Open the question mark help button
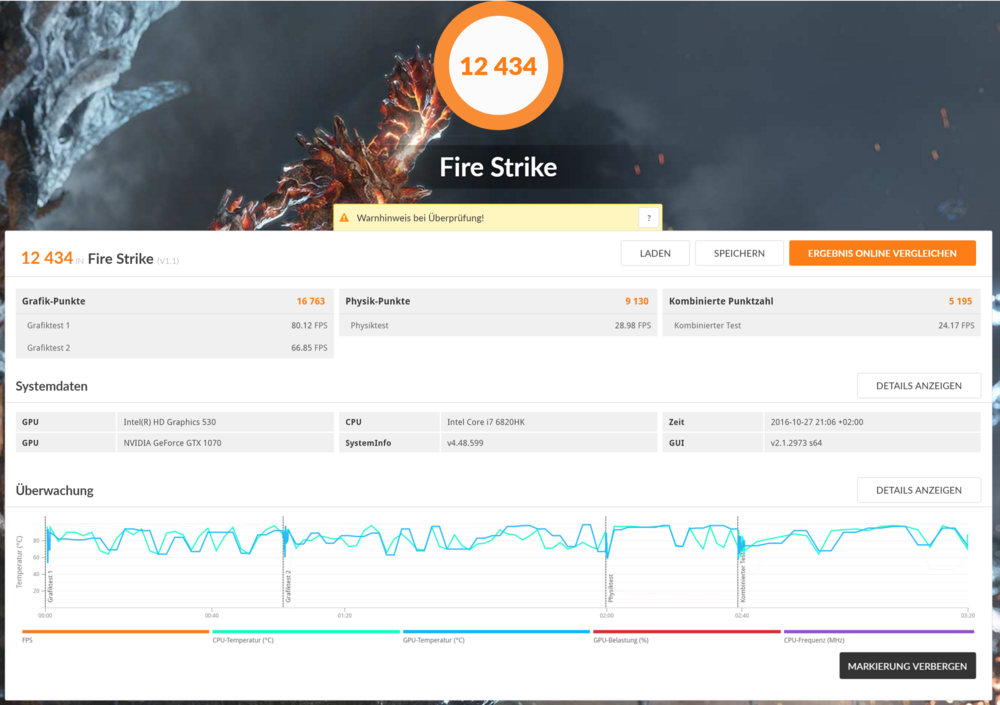The width and height of the screenshot is (1000, 705). 648,218
